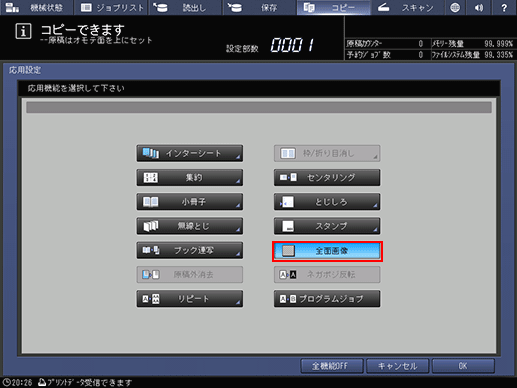Click the リピート A icon
The height and width of the screenshot is (388, 517).
tap(151, 299)
